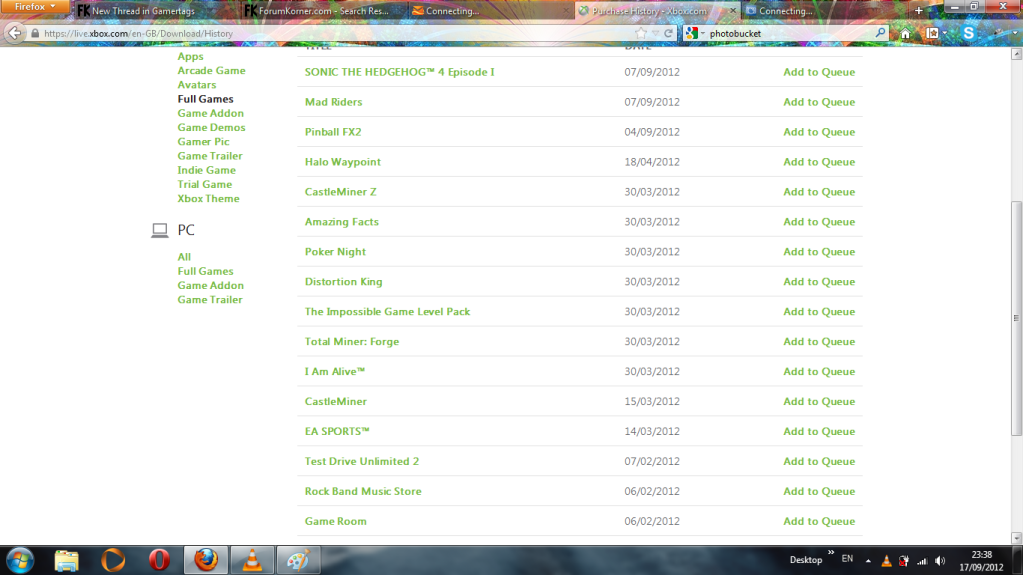The width and height of the screenshot is (1023, 575).
Task: Close the Purchase History tab
Action: click(x=733, y=11)
